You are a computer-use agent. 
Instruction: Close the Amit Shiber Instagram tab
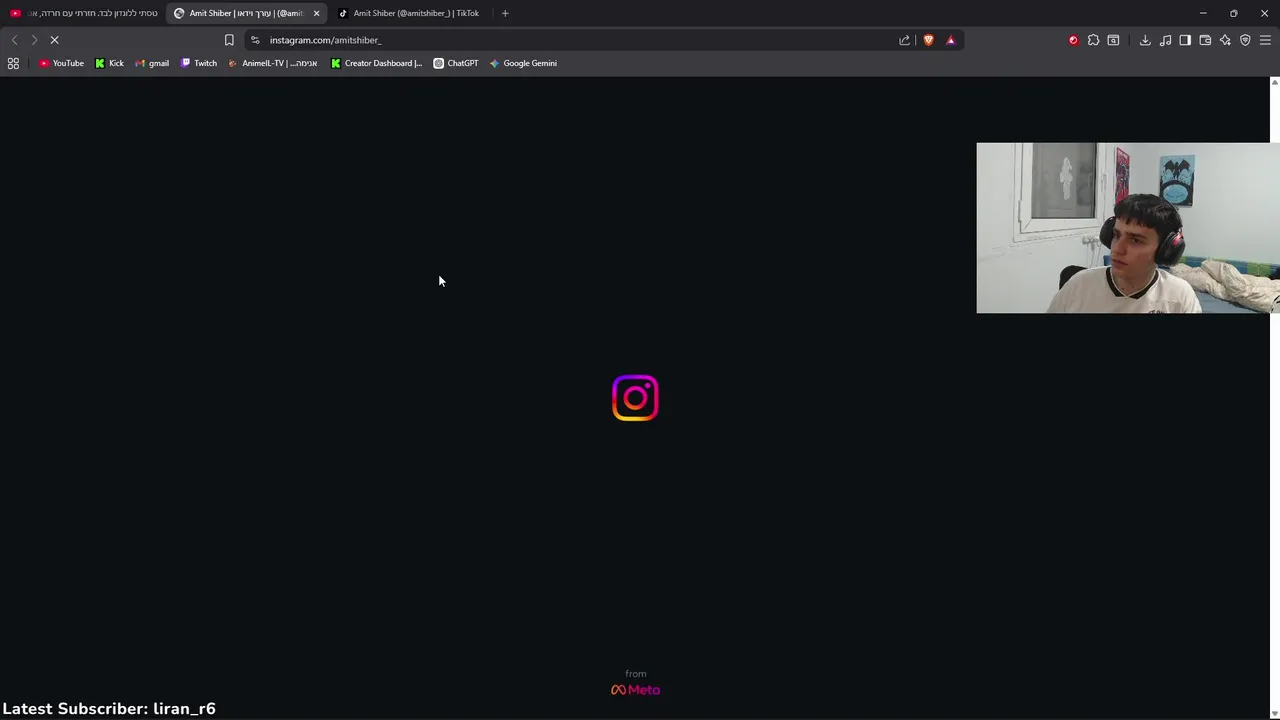tap(316, 13)
